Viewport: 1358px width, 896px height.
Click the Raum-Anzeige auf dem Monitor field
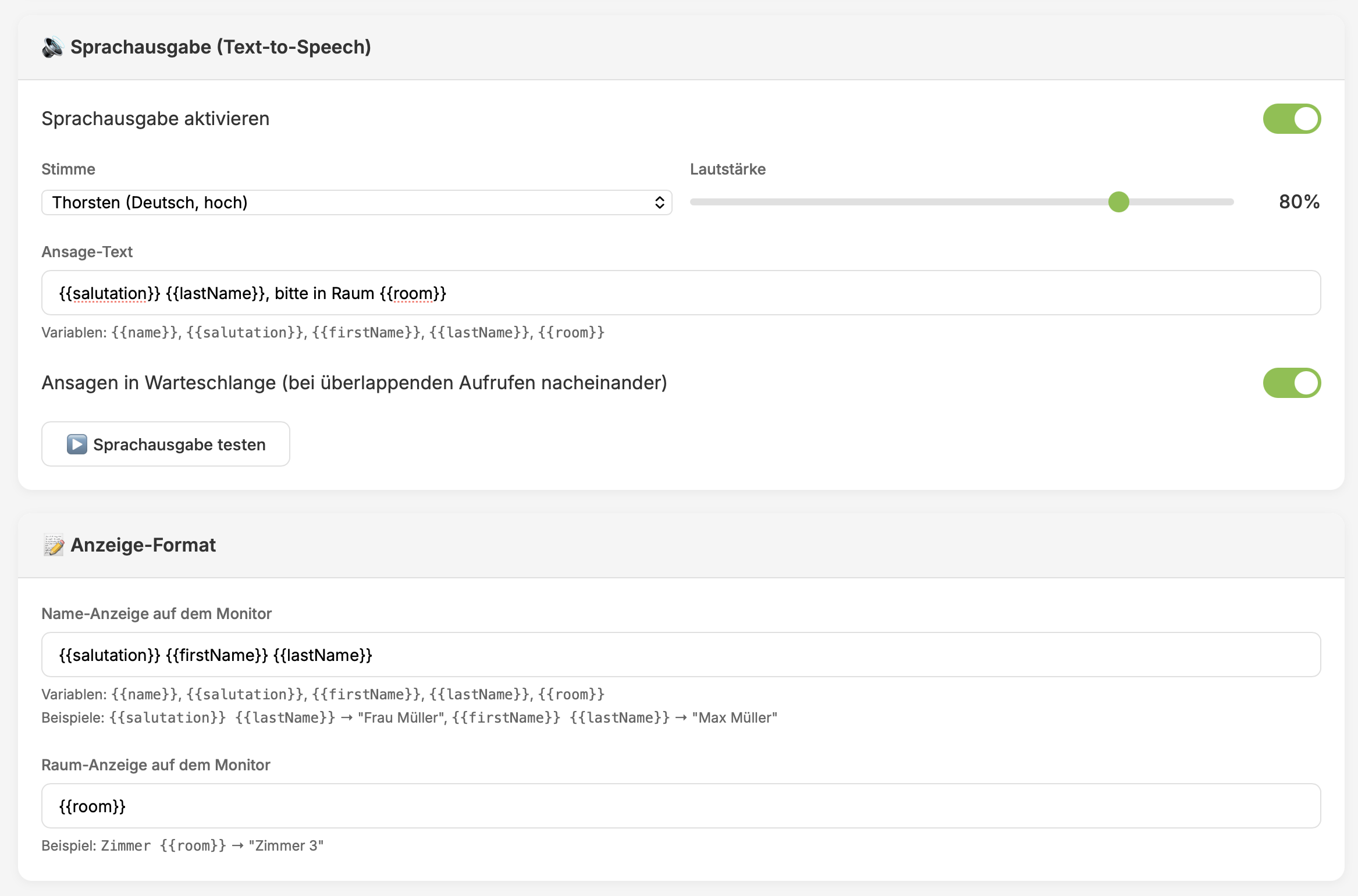(681, 806)
